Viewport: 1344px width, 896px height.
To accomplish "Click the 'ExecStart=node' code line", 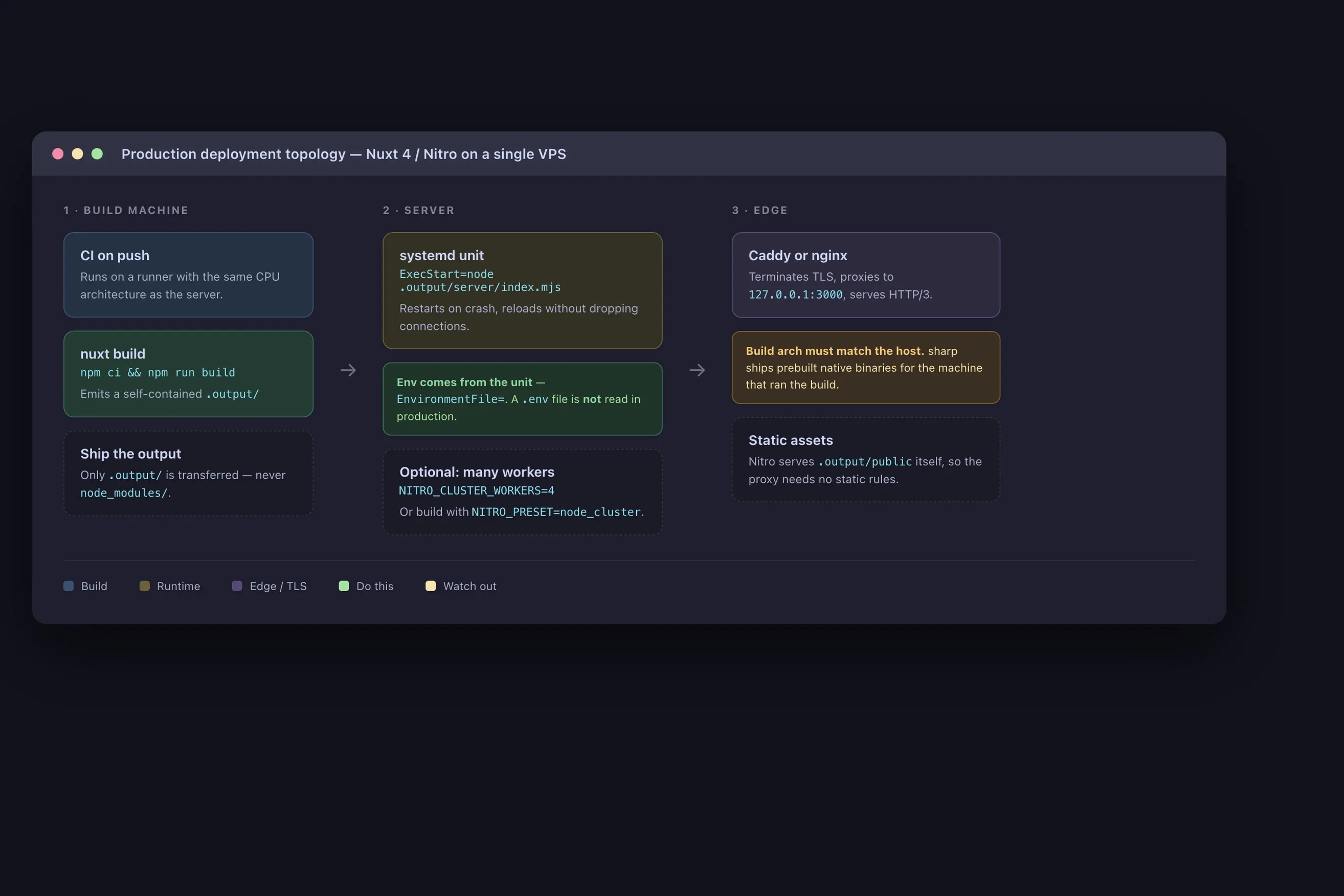I will click(x=446, y=274).
